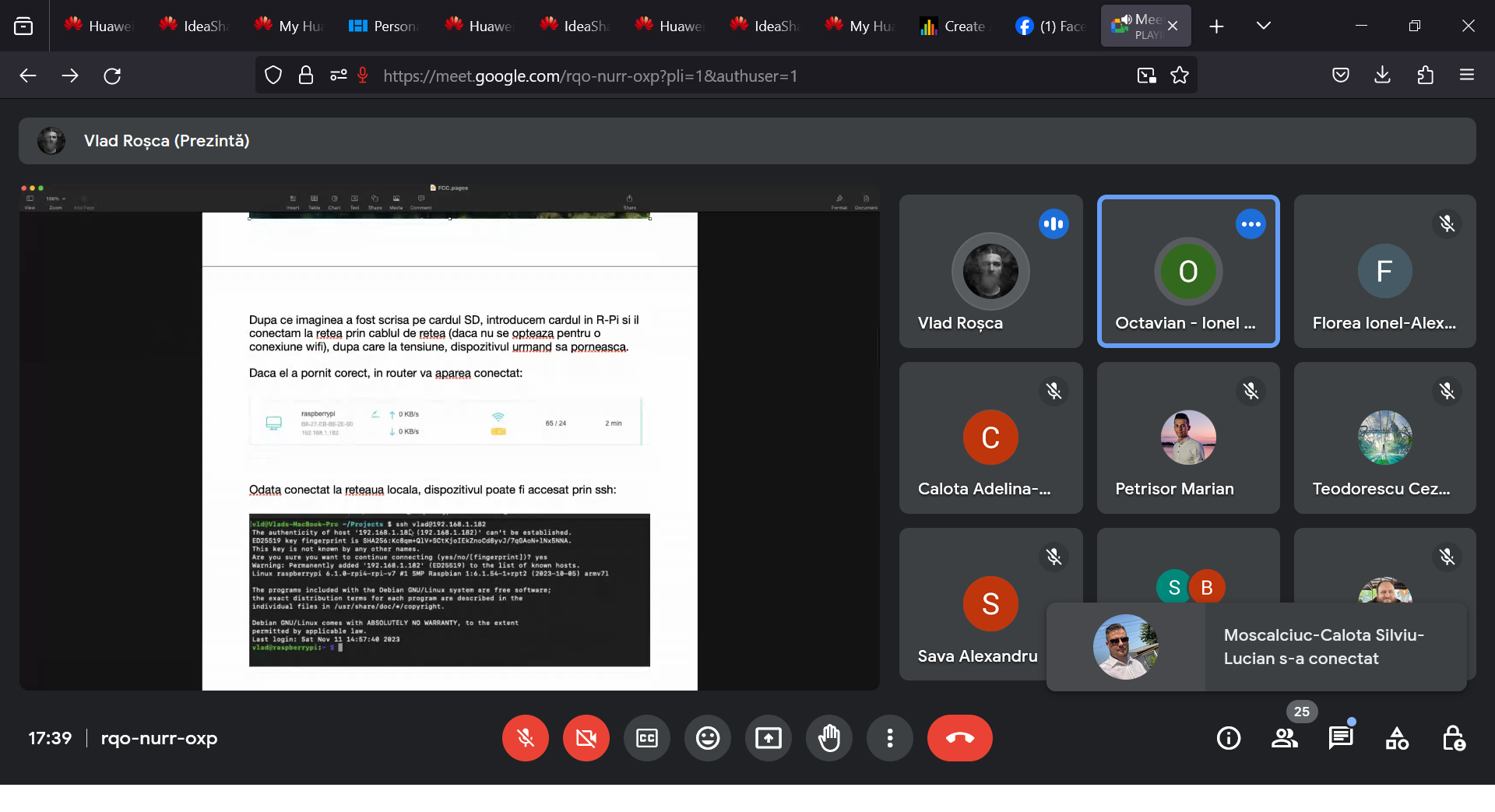Toggle closed captions
The width and height of the screenshot is (1495, 812).
tap(647, 738)
